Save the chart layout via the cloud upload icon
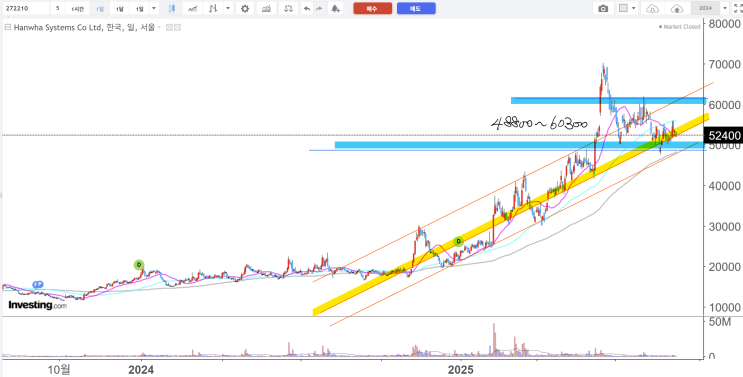 (677, 8)
